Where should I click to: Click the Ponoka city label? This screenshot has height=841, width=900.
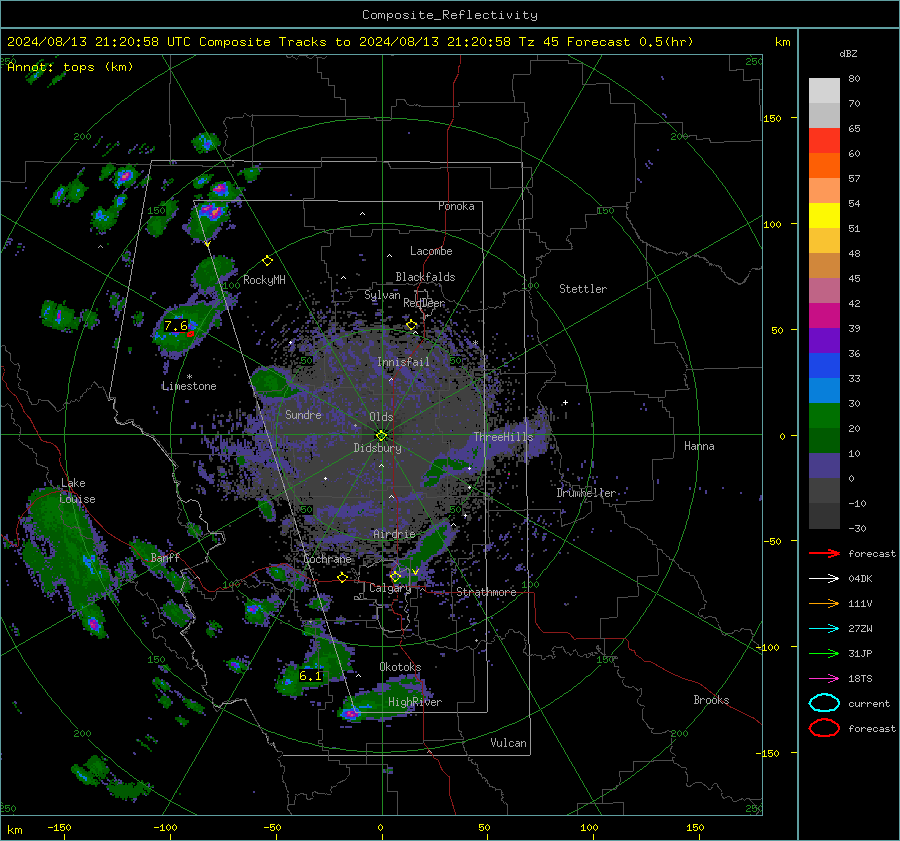coord(456,206)
